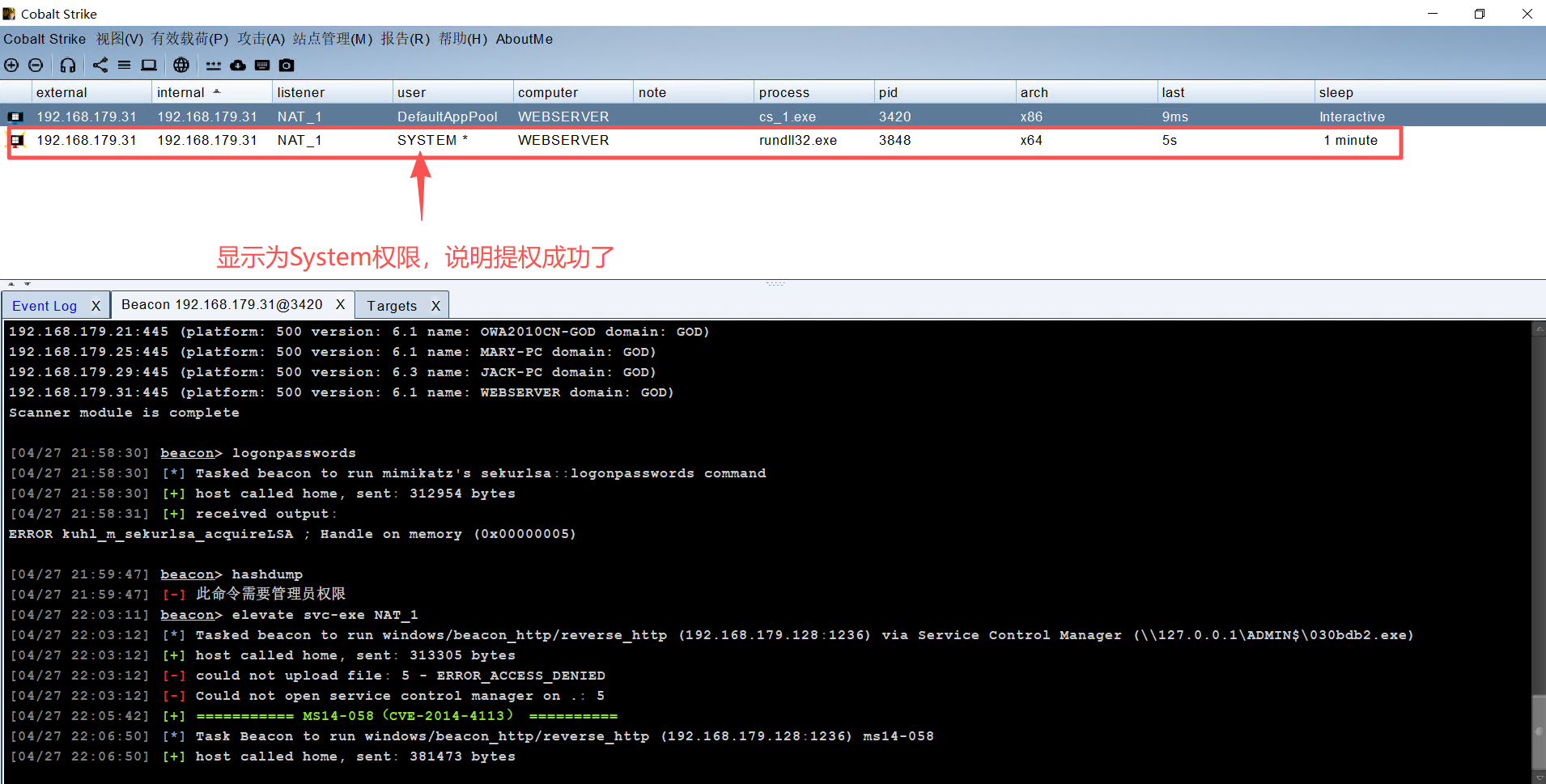Open the 站点管理(M) menu
1546x784 pixels.
pyautogui.click(x=333, y=39)
